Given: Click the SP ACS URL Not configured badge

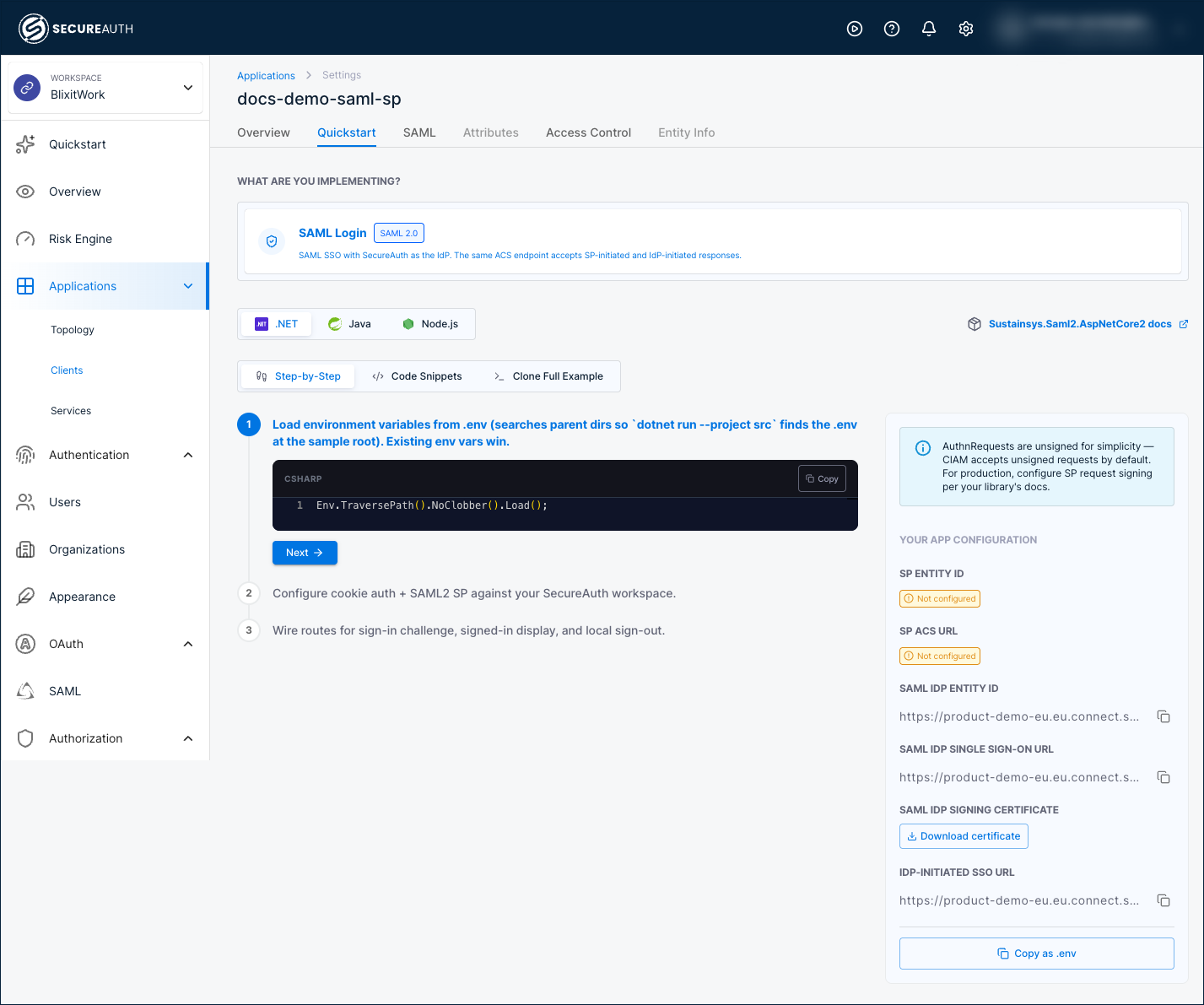Looking at the screenshot, I should pos(940,656).
